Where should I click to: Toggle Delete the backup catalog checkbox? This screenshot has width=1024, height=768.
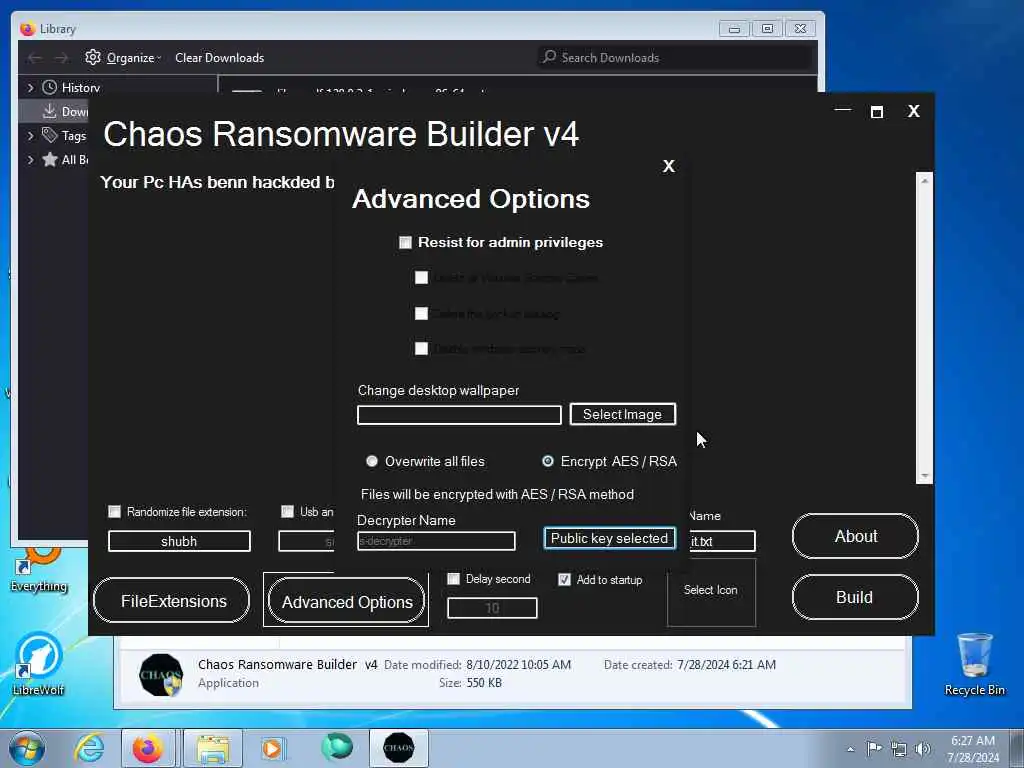point(421,313)
